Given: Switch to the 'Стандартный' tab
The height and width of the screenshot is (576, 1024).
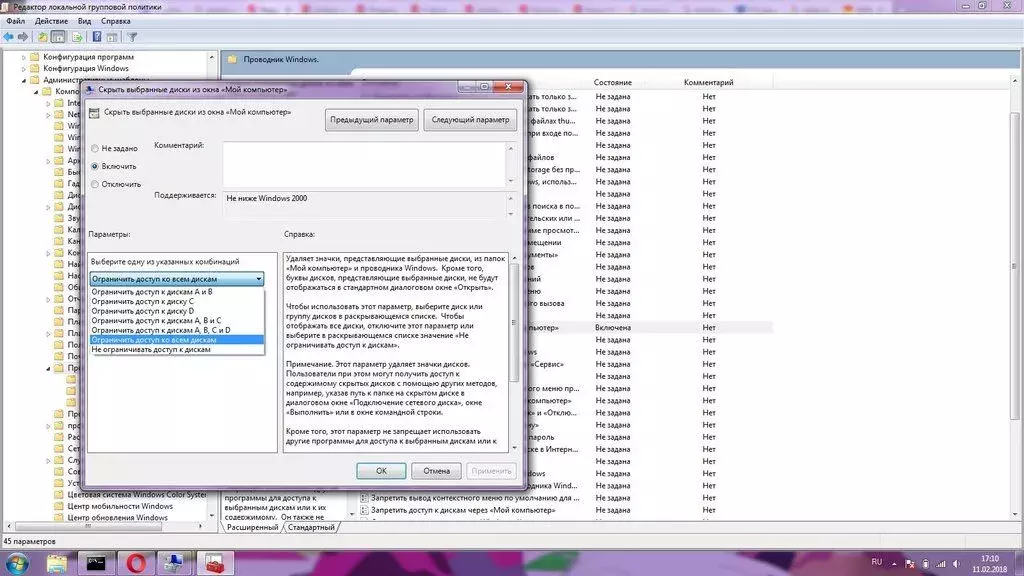Looking at the screenshot, I should (312, 527).
